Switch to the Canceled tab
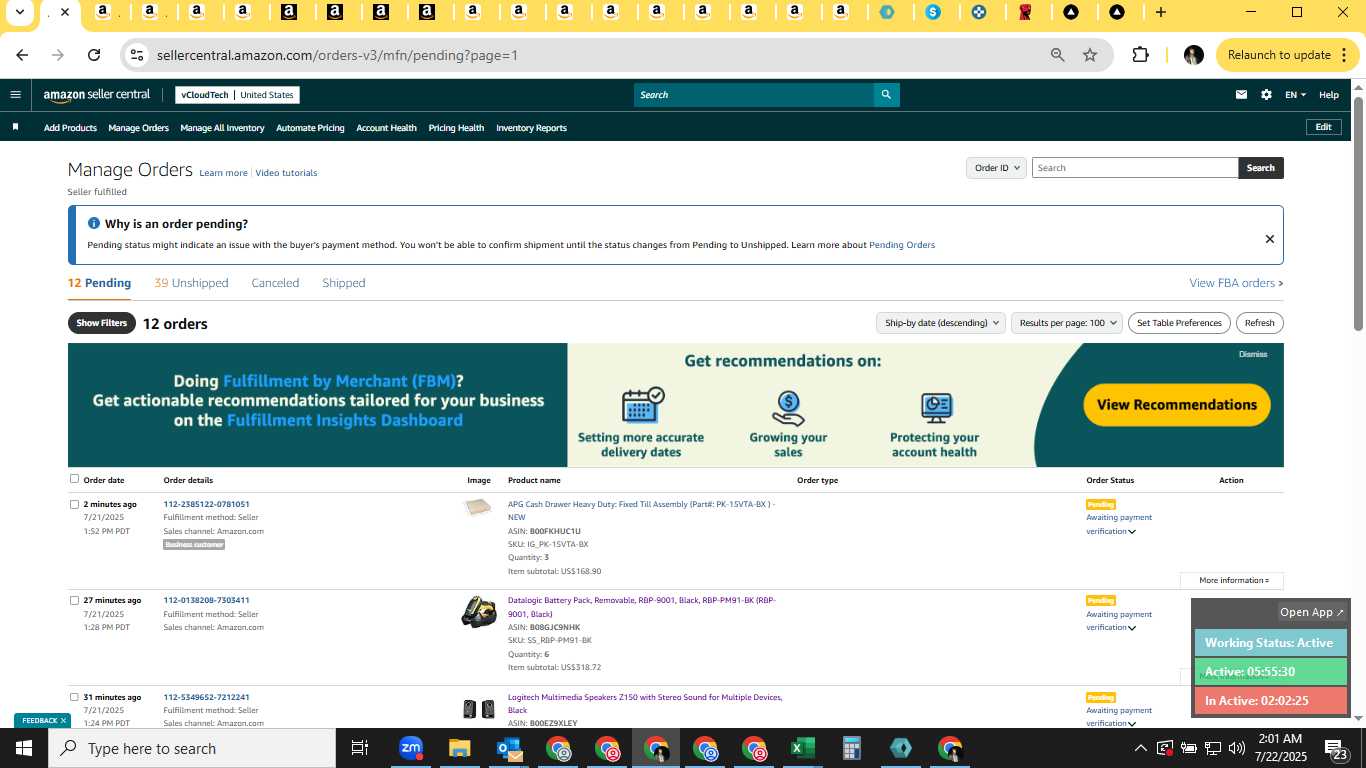 coord(275,283)
